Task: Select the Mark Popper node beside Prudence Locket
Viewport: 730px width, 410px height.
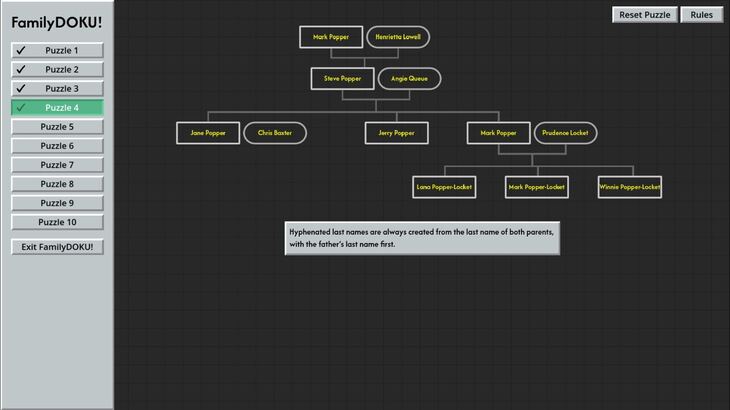Action: (499, 133)
